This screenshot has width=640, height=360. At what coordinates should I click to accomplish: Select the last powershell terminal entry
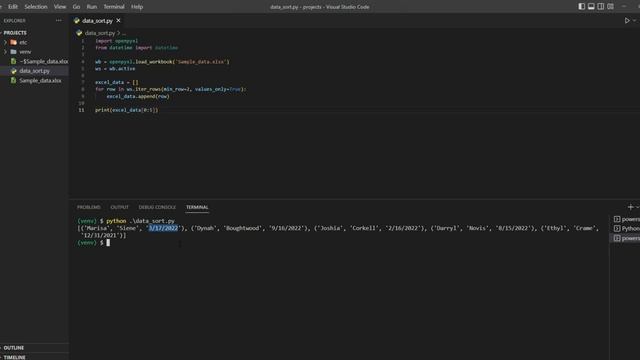tap(627, 238)
